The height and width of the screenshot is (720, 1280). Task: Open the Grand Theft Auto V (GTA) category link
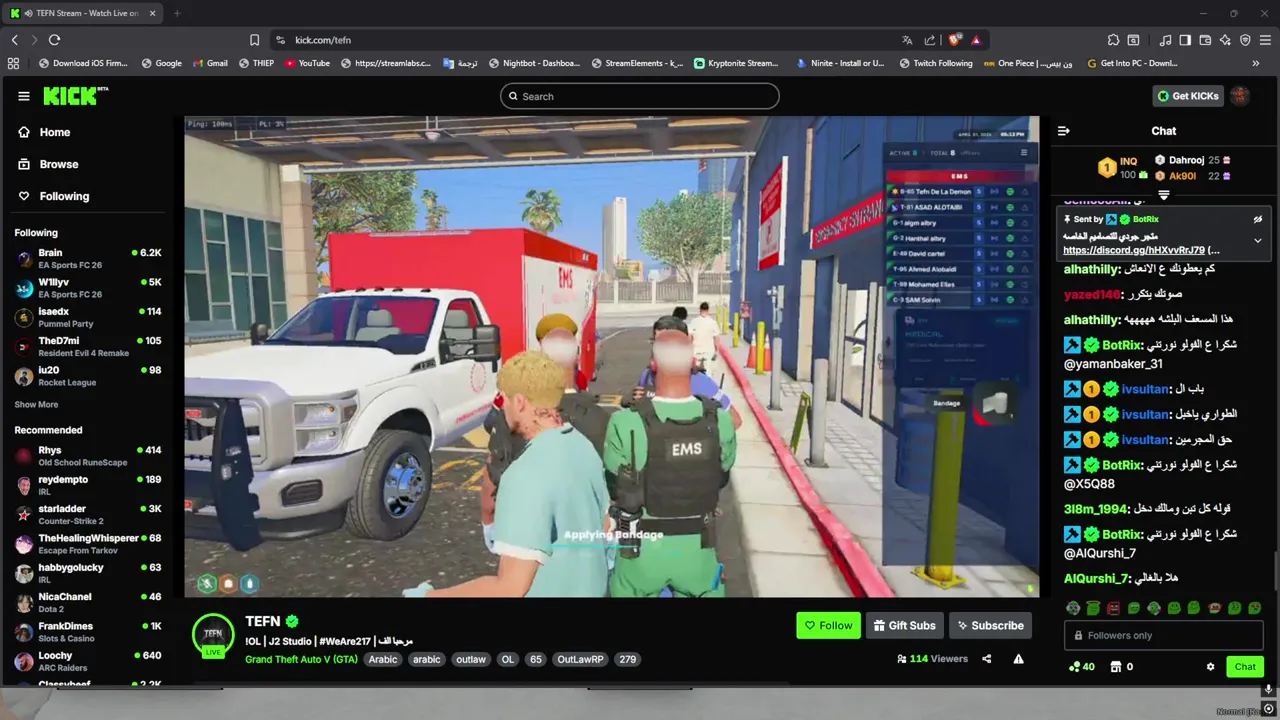click(301, 660)
